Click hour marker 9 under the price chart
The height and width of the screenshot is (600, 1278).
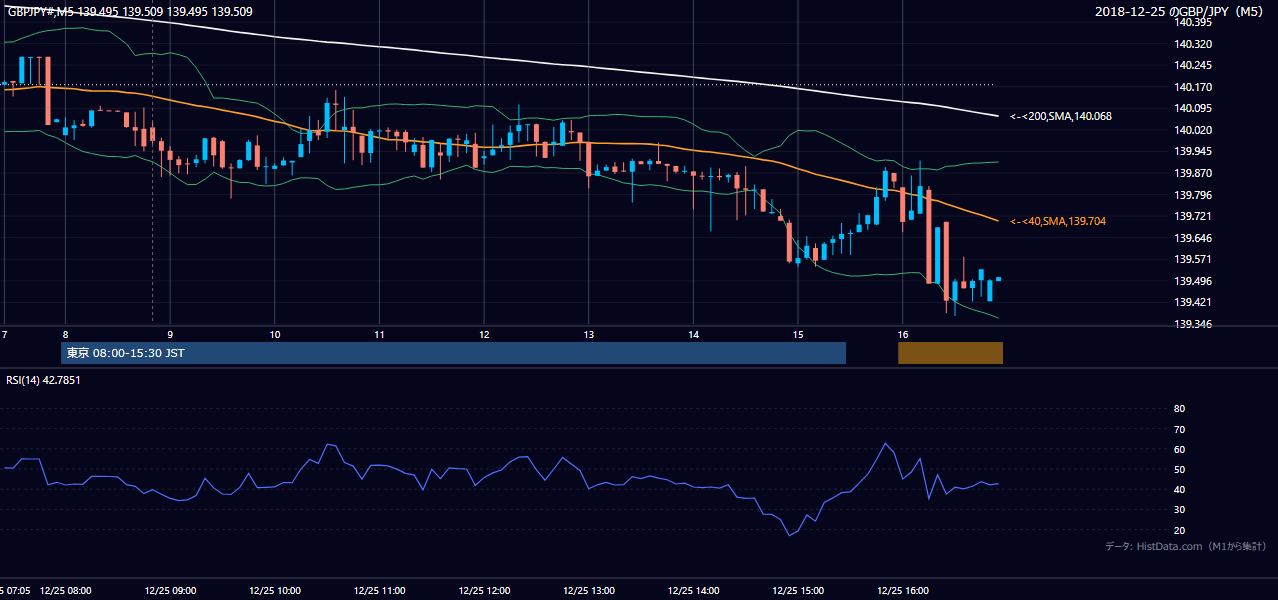click(170, 333)
